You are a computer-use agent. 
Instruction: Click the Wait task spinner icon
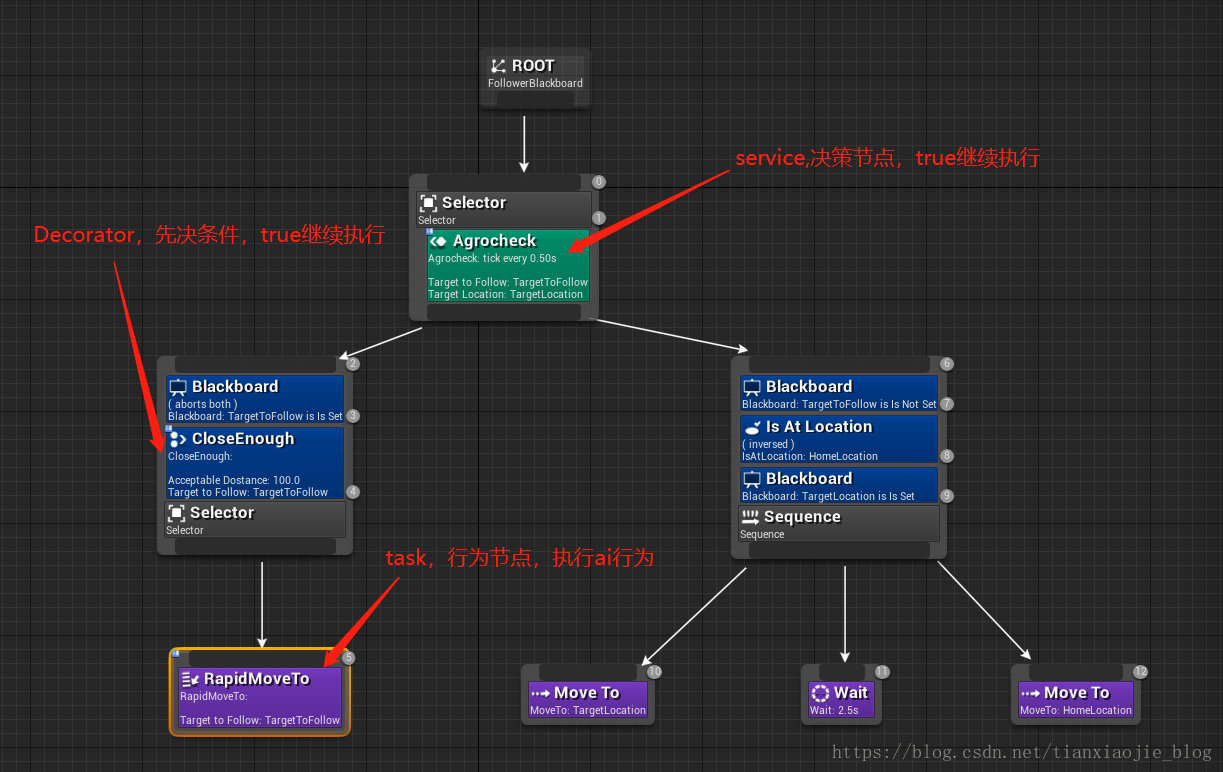pos(820,693)
